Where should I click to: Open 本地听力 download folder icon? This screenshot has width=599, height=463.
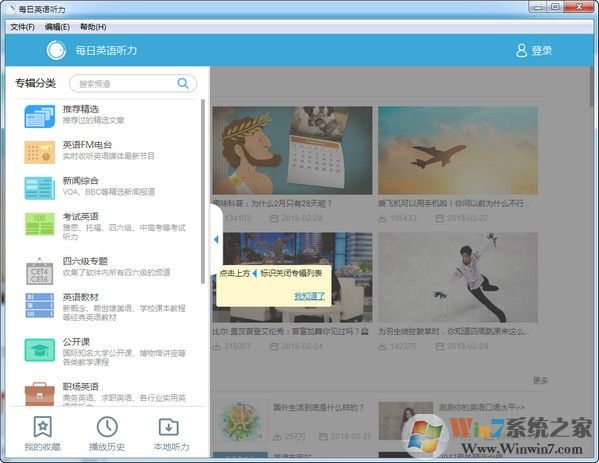click(x=168, y=427)
